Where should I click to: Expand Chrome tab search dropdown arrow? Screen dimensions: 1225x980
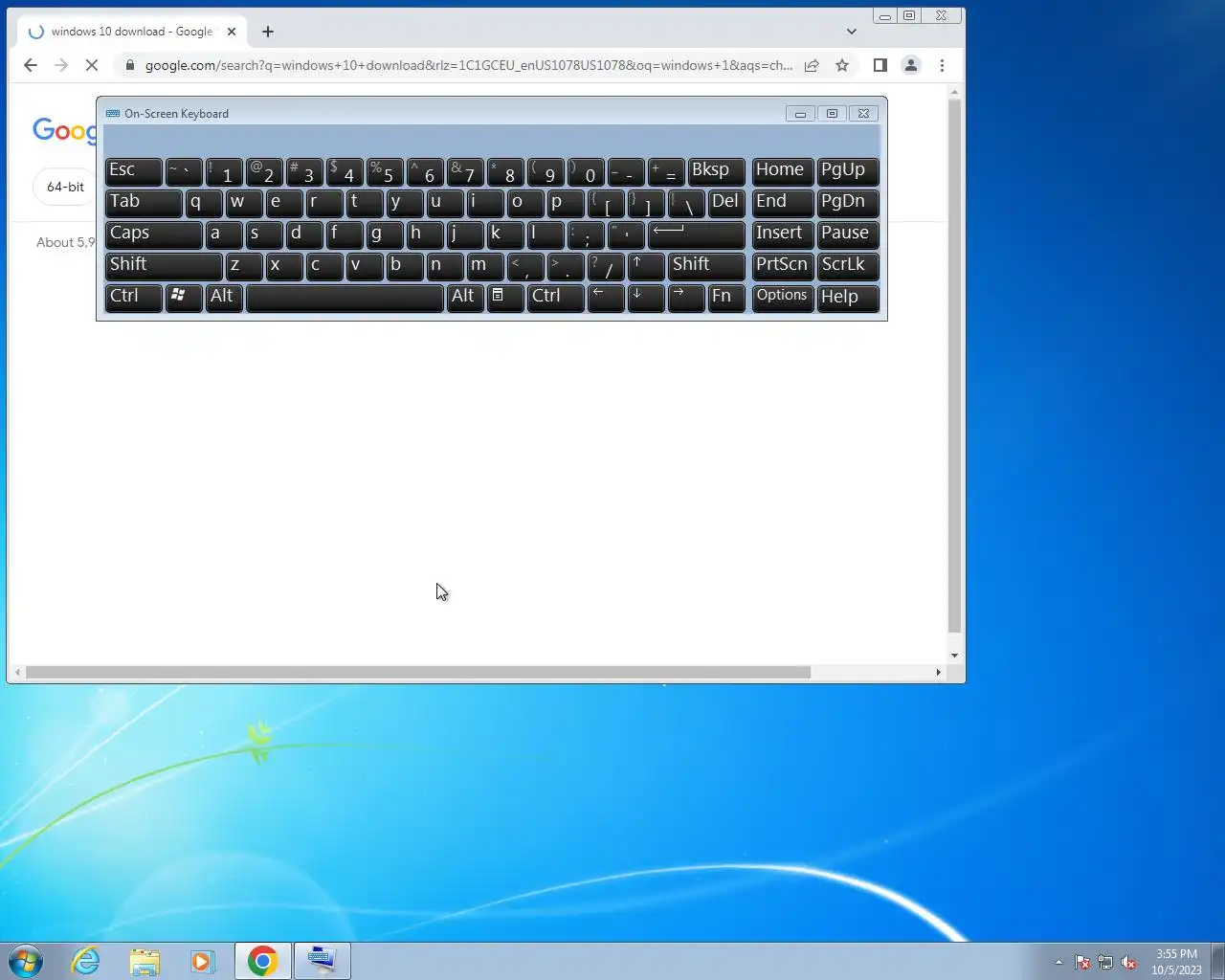point(851,32)
